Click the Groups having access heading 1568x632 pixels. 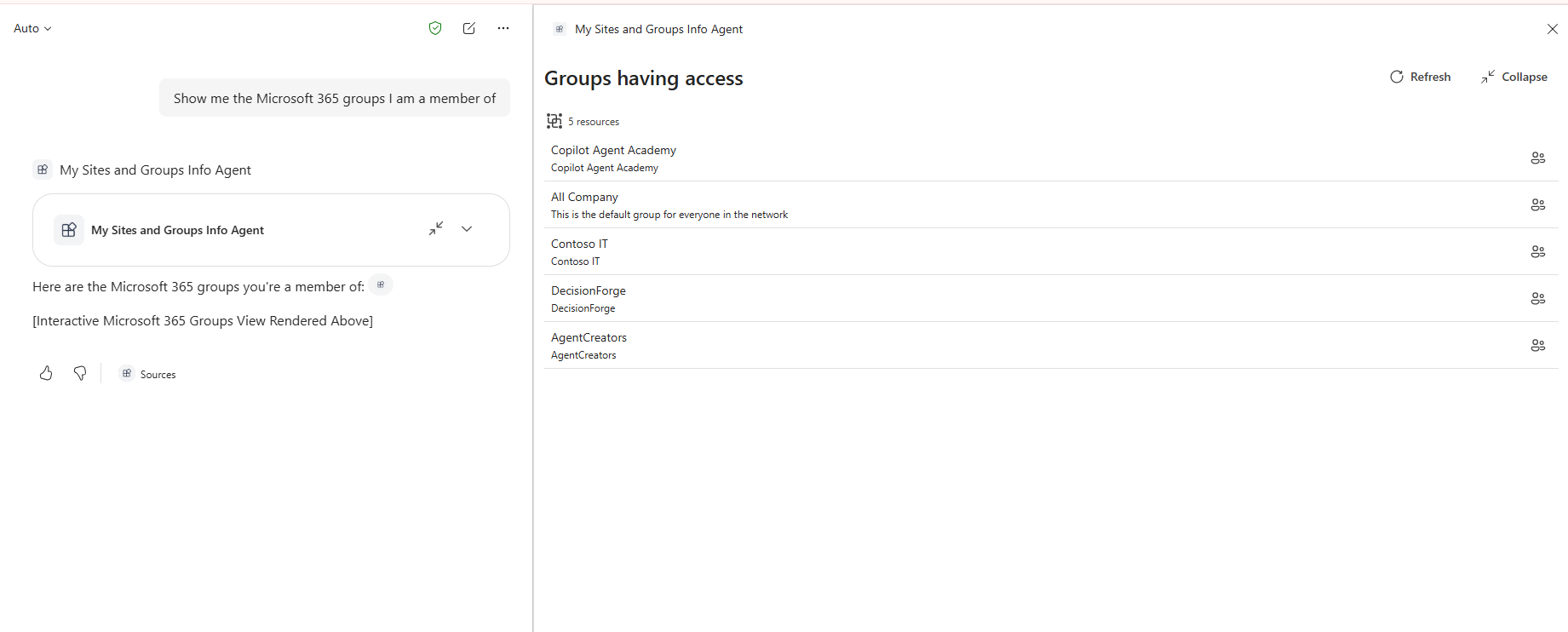pos(644,78)
